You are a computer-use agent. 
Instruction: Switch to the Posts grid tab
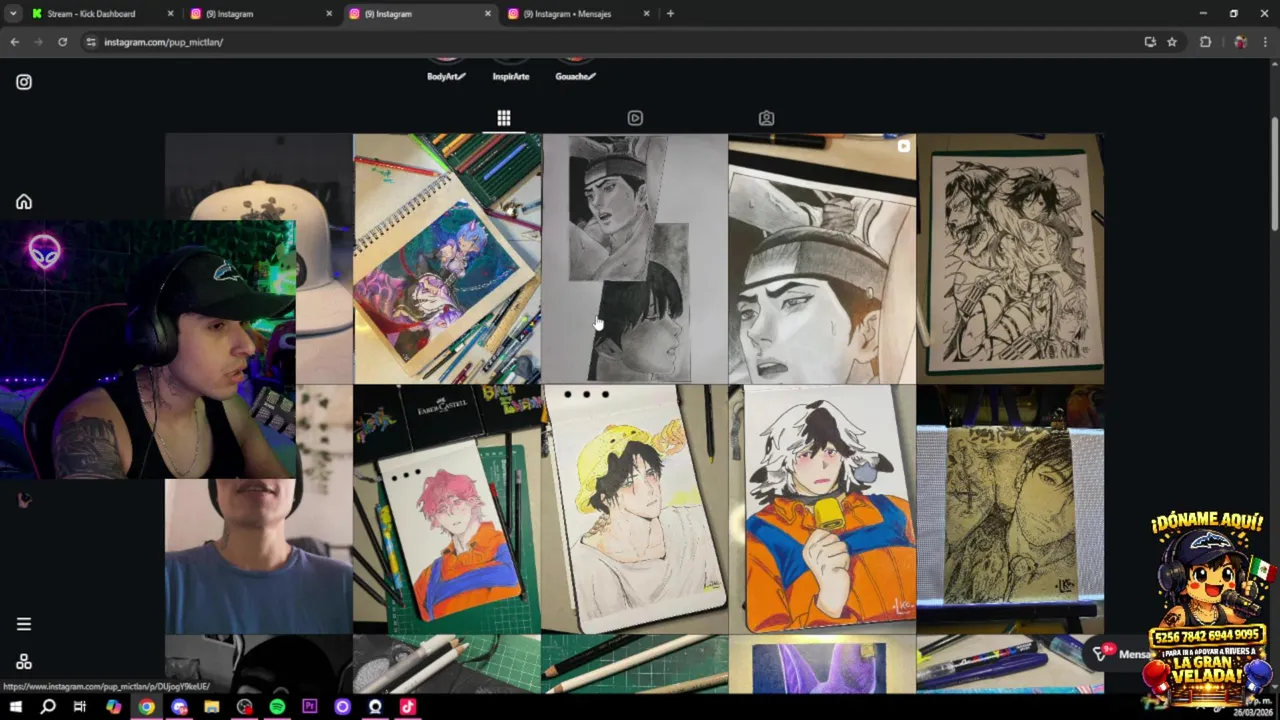pyautogui.click(x=504, y=118)
